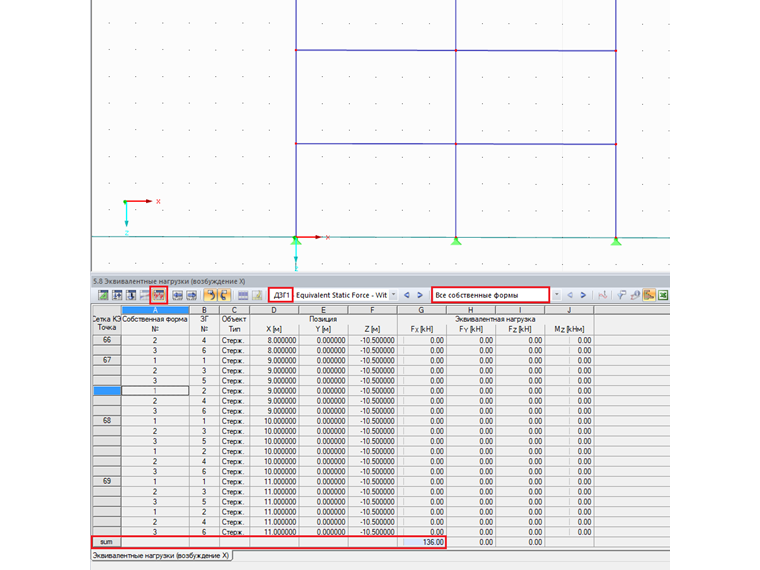Click the middle green support in model view
Screen dimensions: 760x570
(456, 241)
